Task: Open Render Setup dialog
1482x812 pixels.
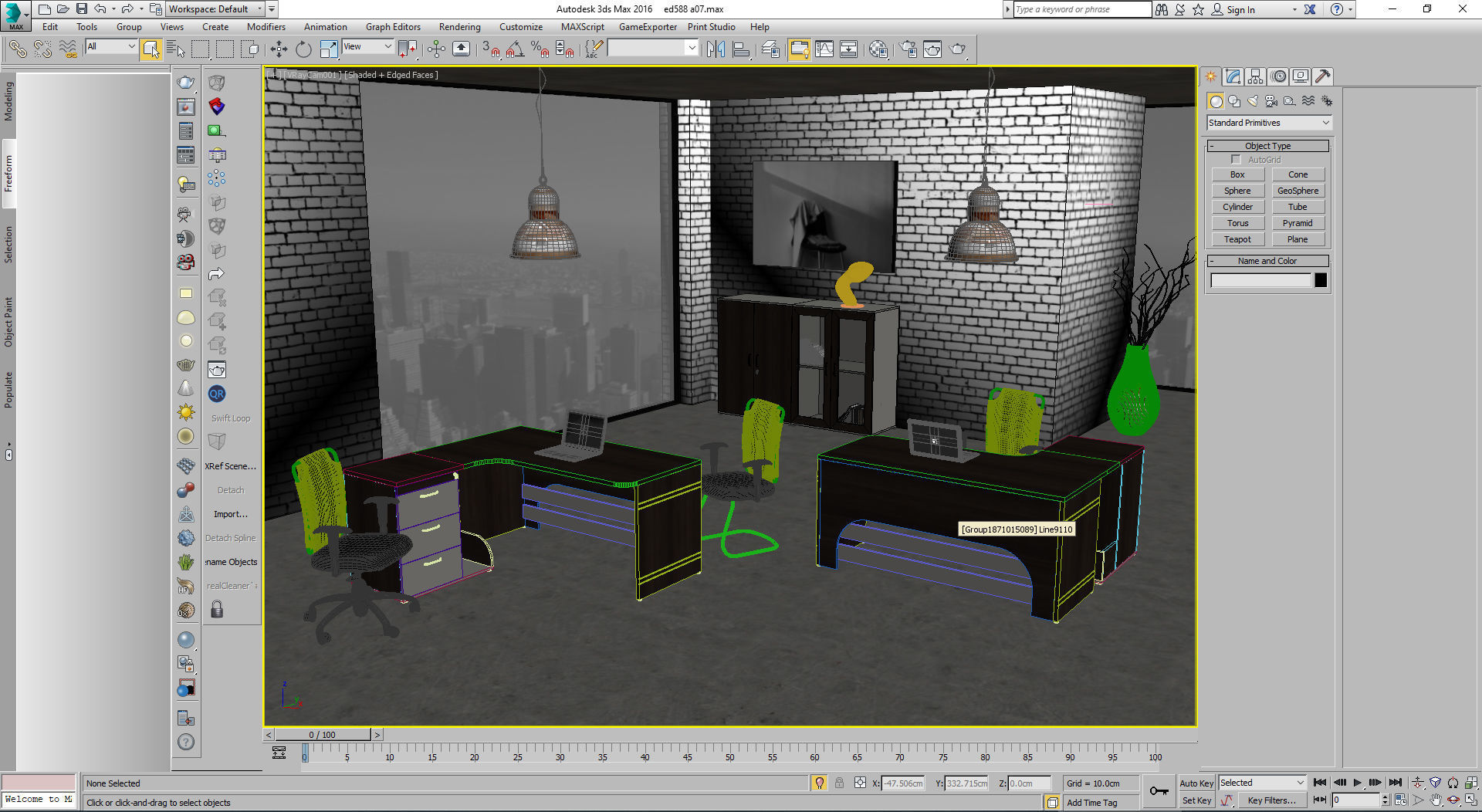Action: pyautogui.click(x=908, y=49)
